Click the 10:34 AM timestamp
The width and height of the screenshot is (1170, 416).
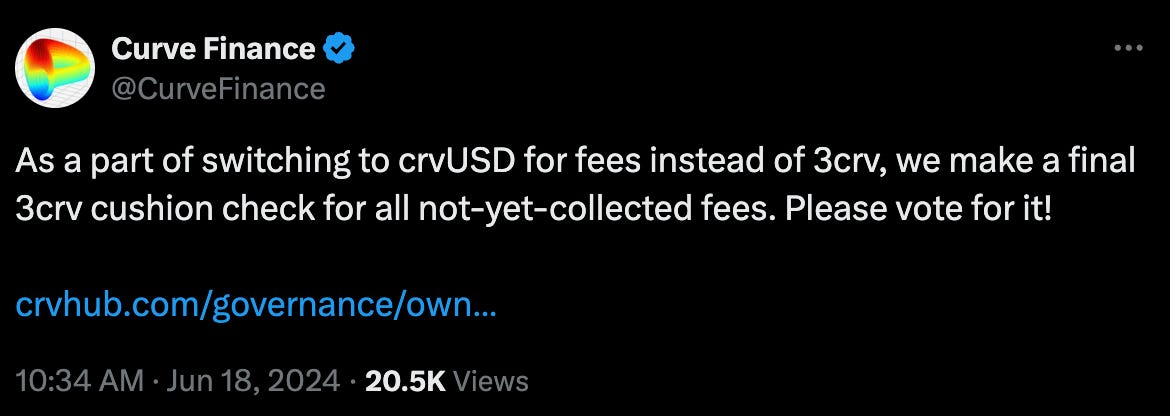point(79,381)
